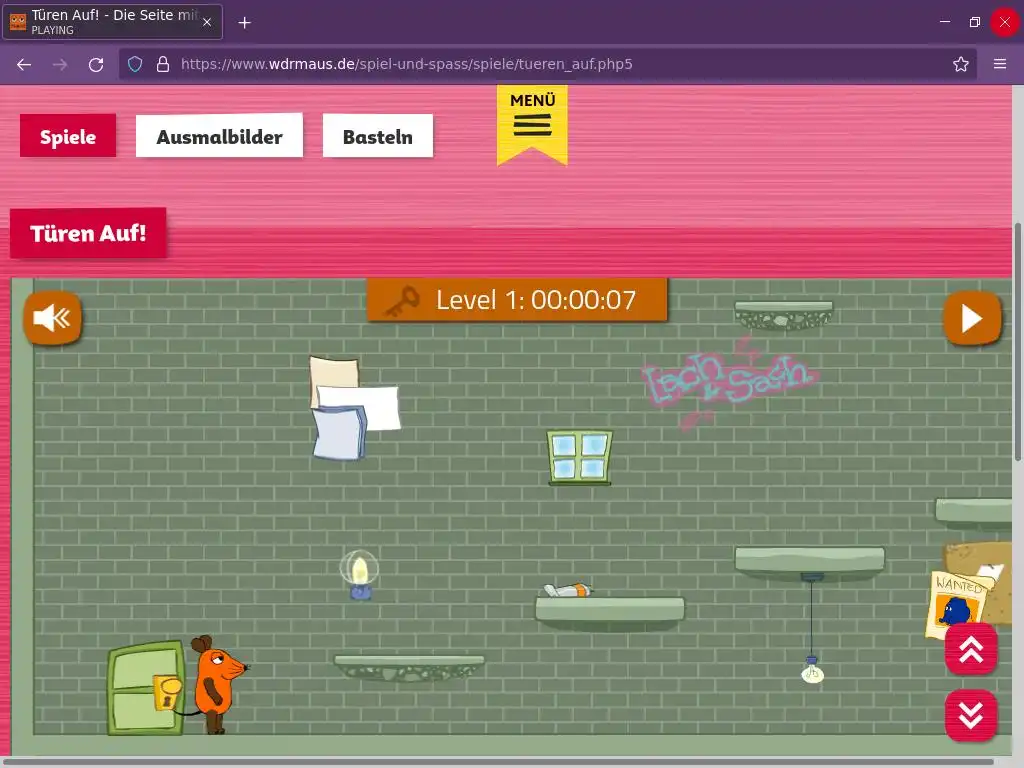Click the vertical page scrollbar thumb
The height and width of the screenshot is (768, 1024).
coord(1017,343)
